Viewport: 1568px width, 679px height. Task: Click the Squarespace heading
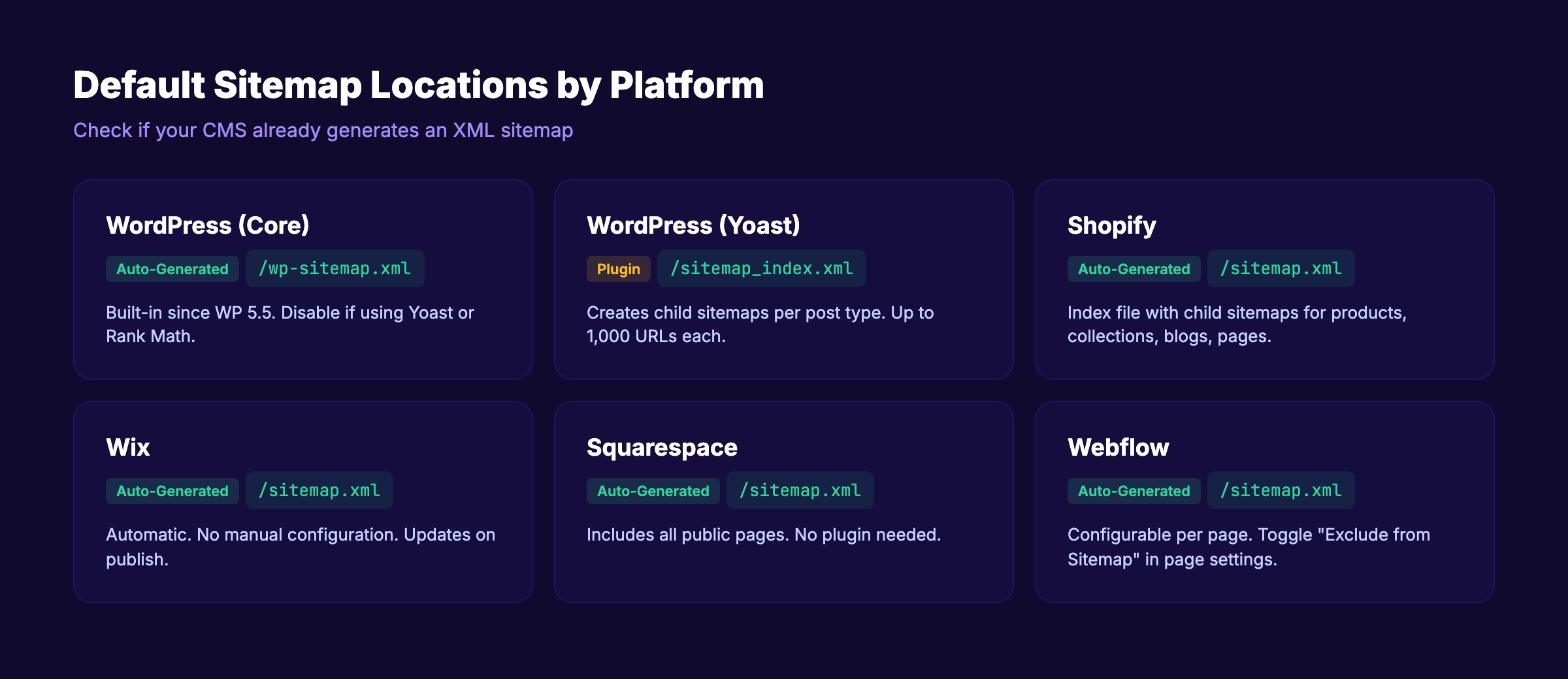[x=662, y=447]
